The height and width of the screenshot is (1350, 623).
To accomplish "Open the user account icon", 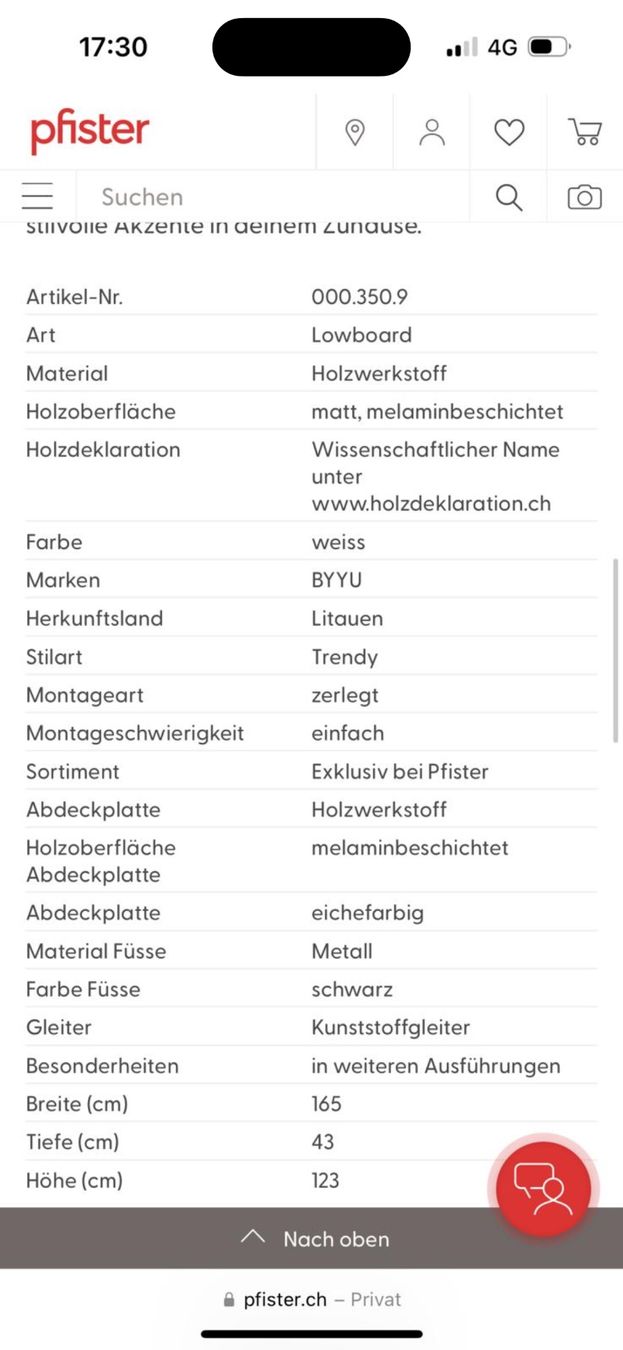I will (x=432, y=132).
